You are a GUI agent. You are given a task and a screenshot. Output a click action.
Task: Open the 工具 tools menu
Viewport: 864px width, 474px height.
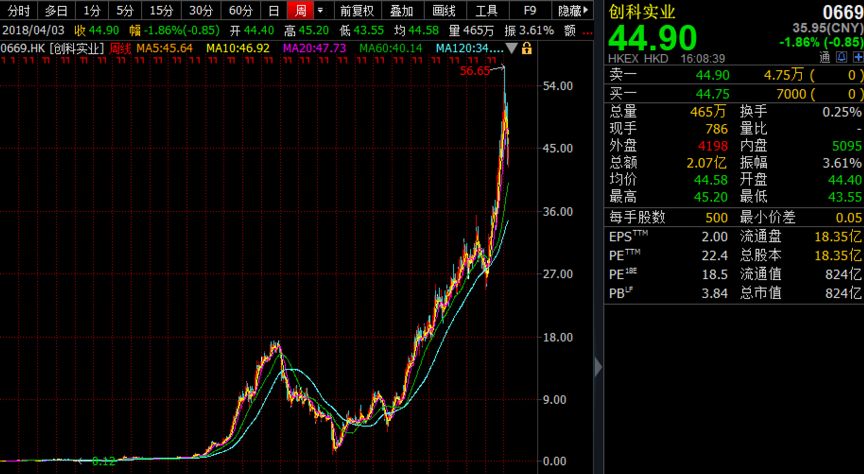(x=487, y=10)
